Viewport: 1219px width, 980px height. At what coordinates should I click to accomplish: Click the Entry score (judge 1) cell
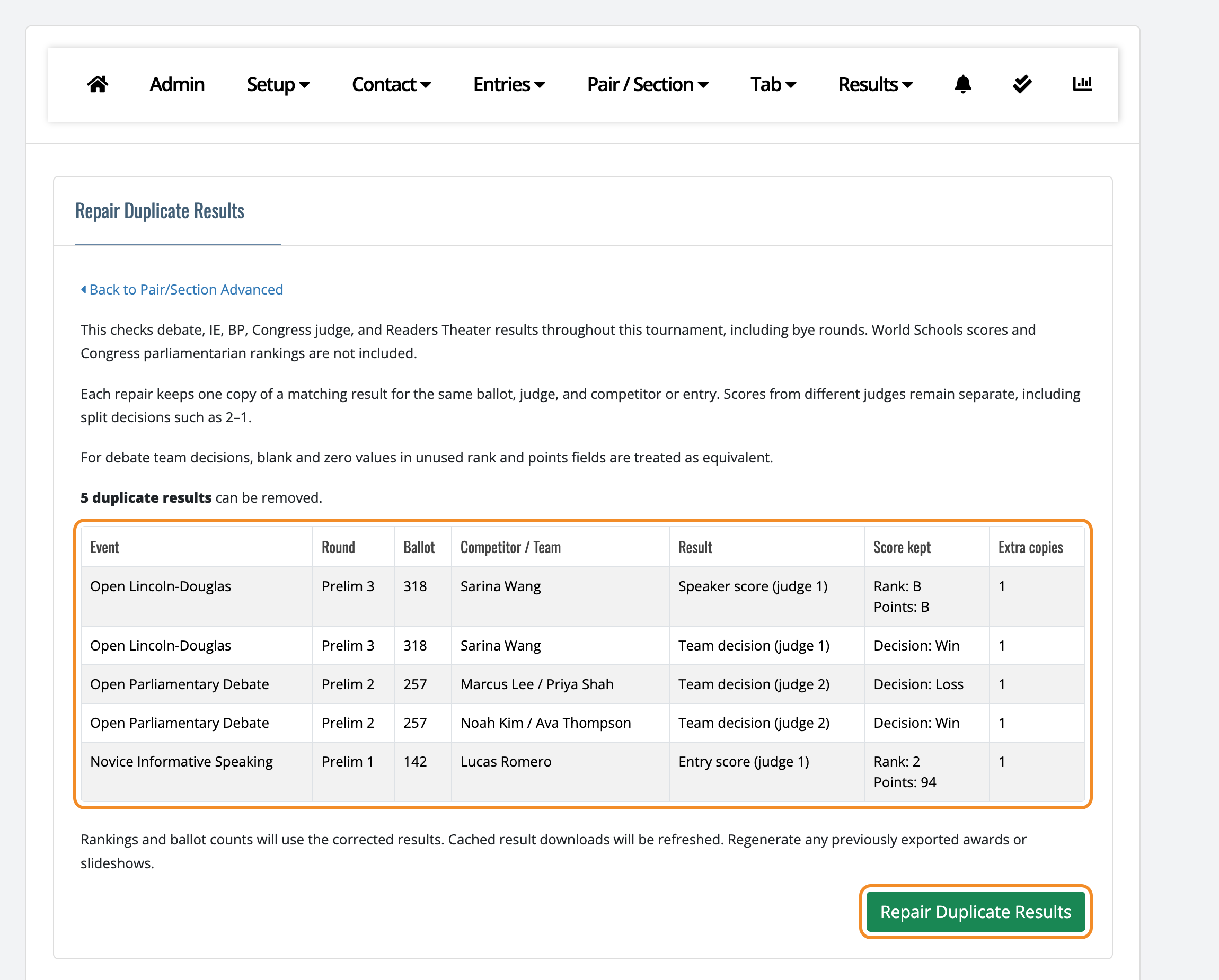point(767,771)
